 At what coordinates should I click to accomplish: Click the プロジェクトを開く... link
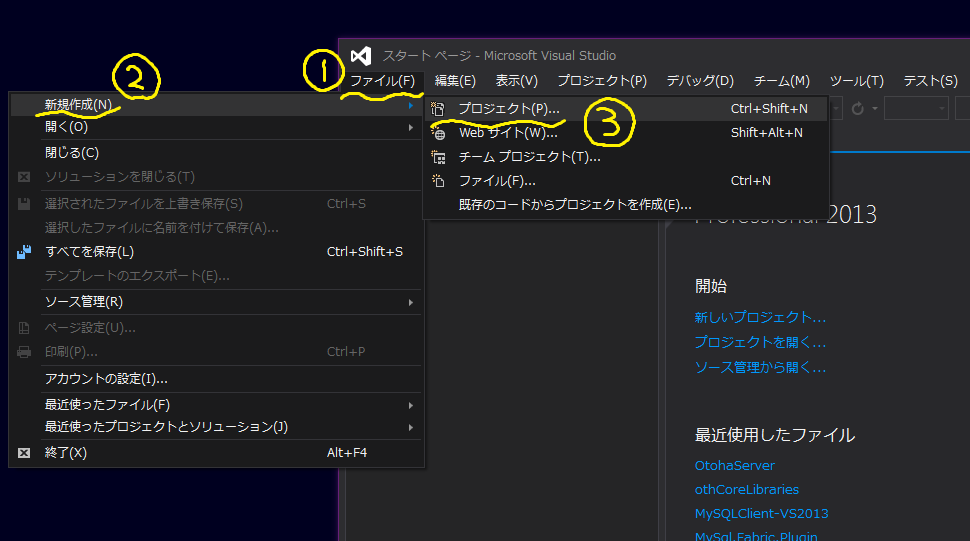coord(760,343)
